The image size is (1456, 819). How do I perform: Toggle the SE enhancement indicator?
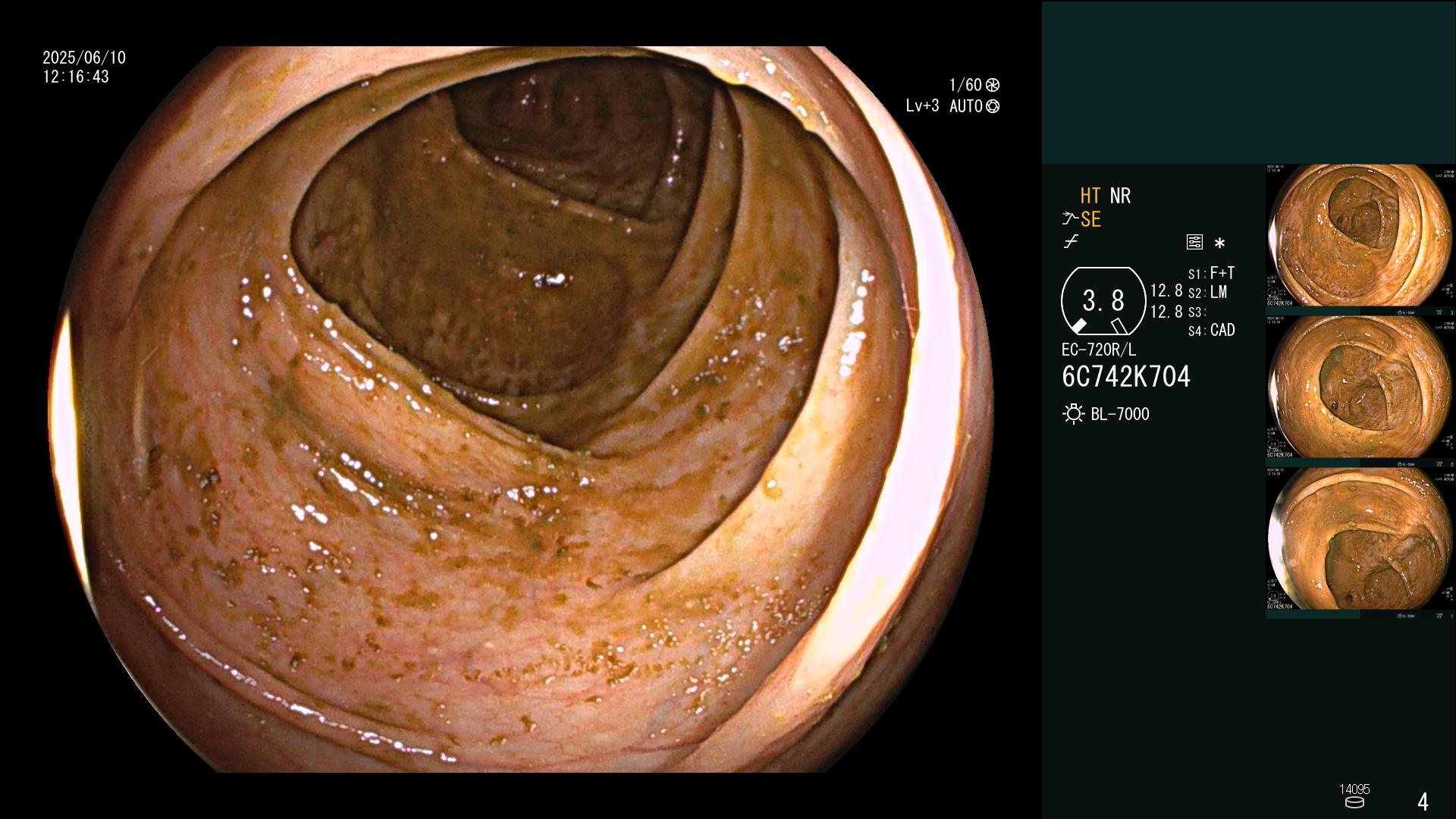pyautogui.click(x=1090, y=220)
